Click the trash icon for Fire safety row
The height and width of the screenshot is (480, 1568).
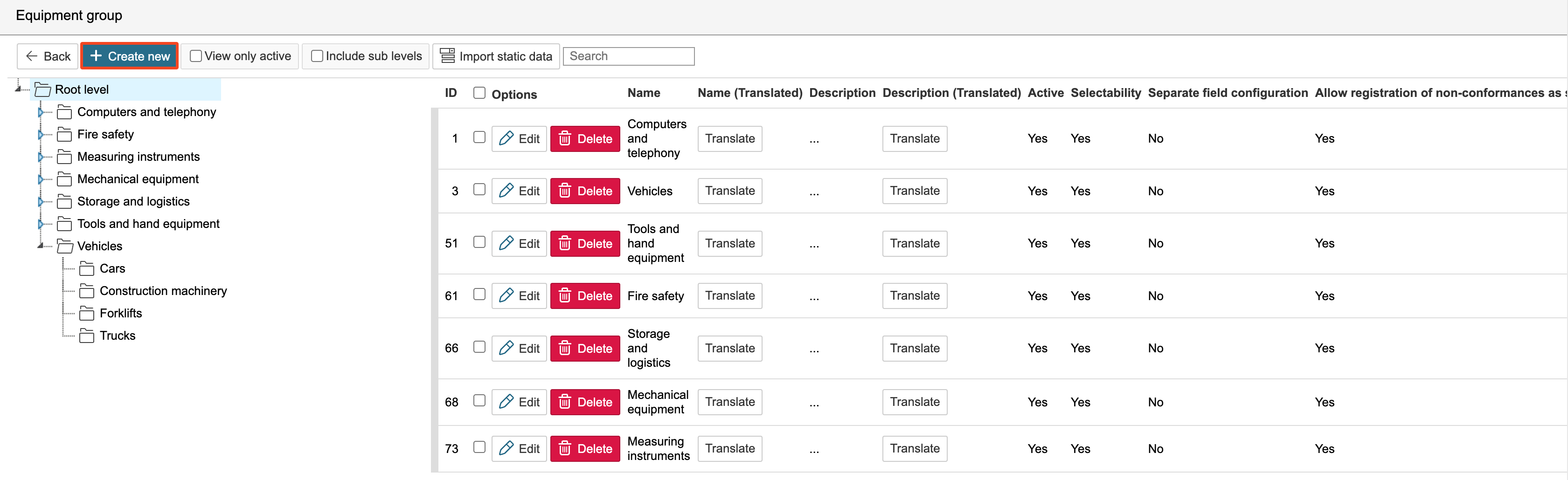[x=565, y=295]
